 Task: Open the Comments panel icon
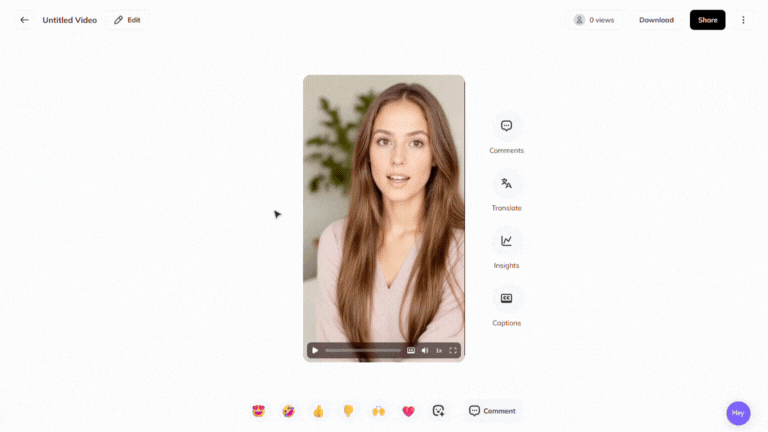(506, 126)
